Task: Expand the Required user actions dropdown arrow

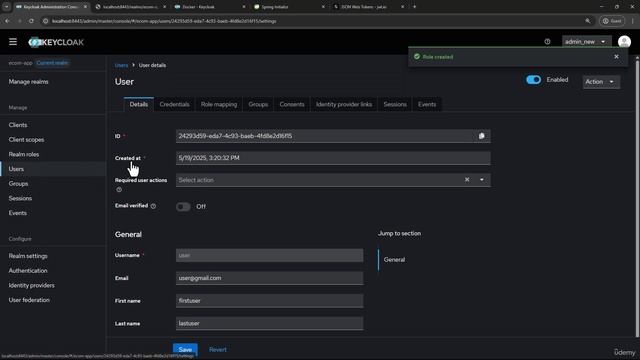Action: (x=482, y=180)
